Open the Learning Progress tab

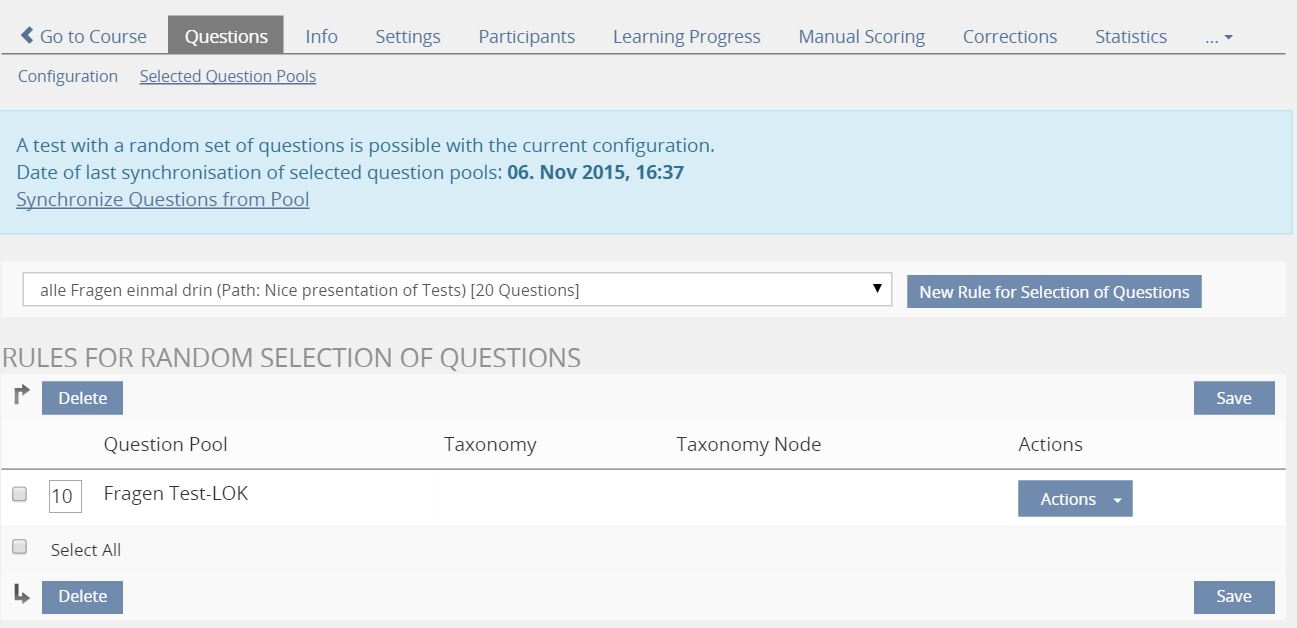coord(686,37)
